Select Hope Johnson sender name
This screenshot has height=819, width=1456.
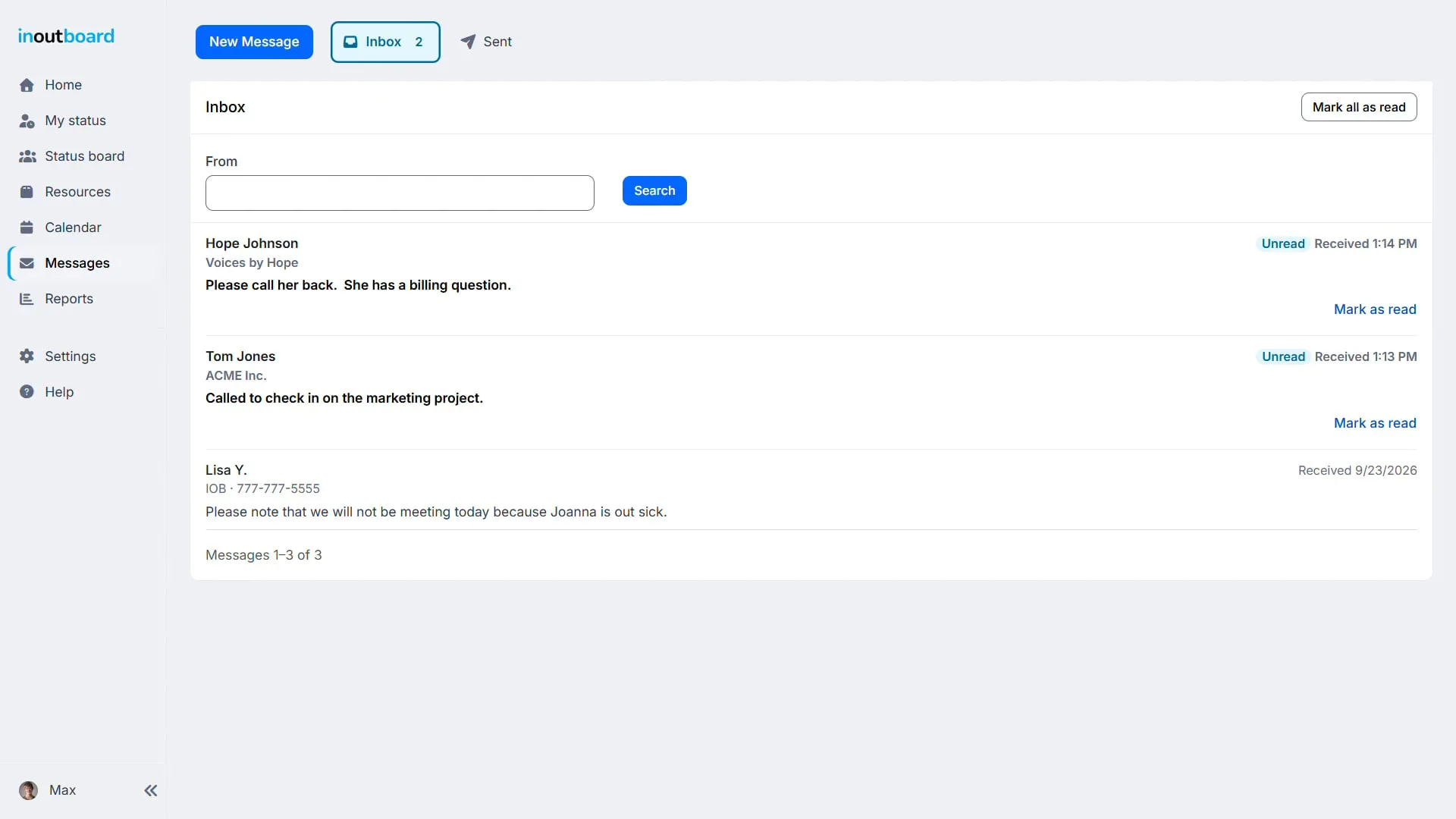tap(252, 243)
